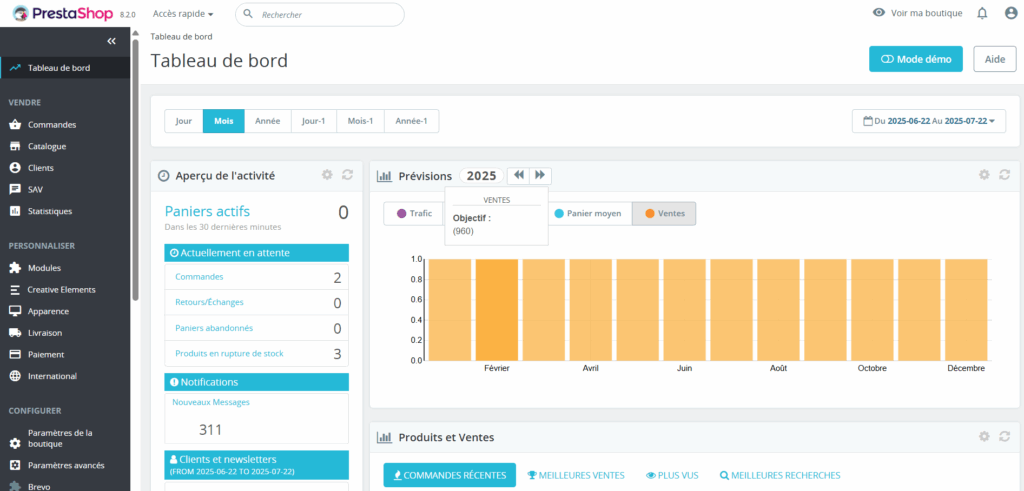Viewport: 1024px width, 491px height.
Task: Open the Paniers abandonnés link
Action: tap(214, 328)
